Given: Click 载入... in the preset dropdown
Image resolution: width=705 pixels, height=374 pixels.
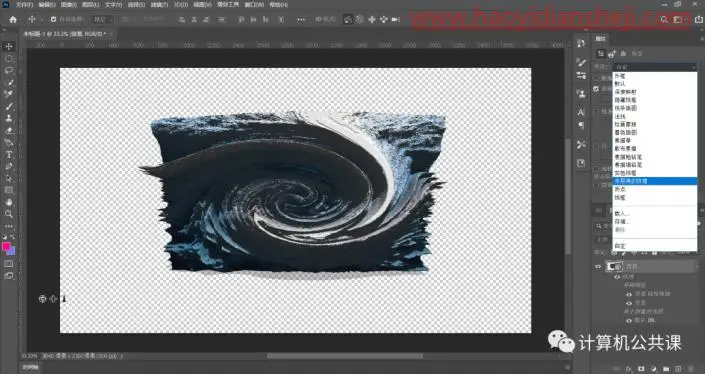Looking at the screenshot, I should [x=655, y=214].
